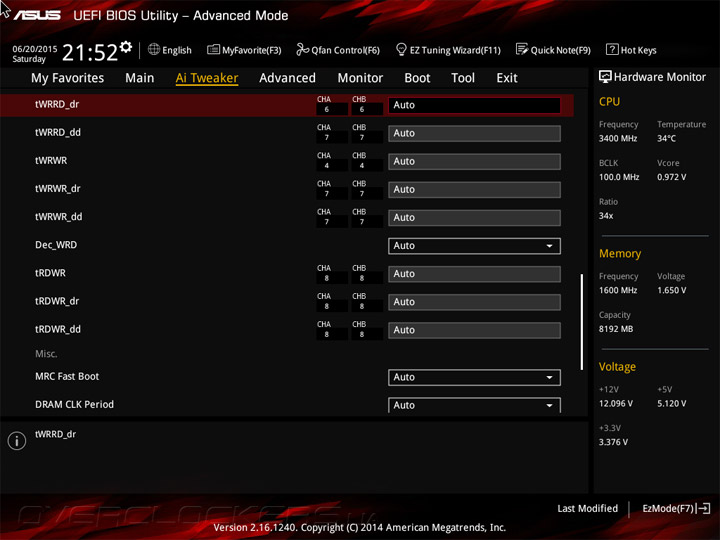The width and height of the screenshot is (720, 540).
Task: Select the tWRWR_dd row label
Action: click(59, 217)
